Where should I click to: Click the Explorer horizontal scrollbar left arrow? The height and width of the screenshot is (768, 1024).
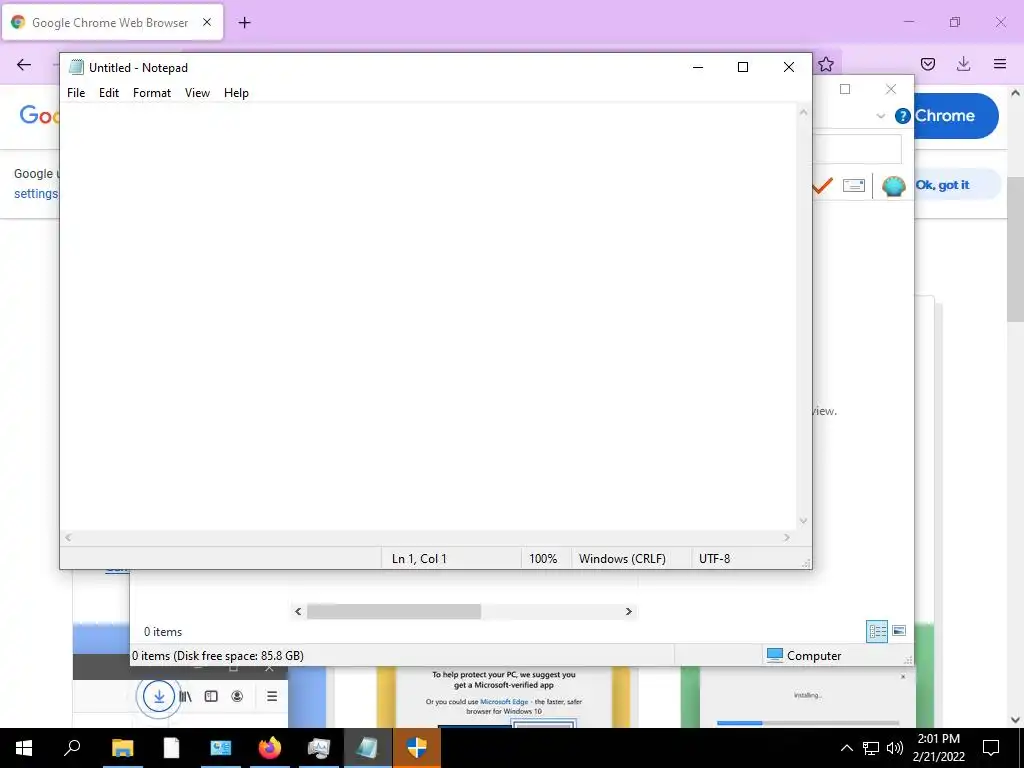pos(298,612)
